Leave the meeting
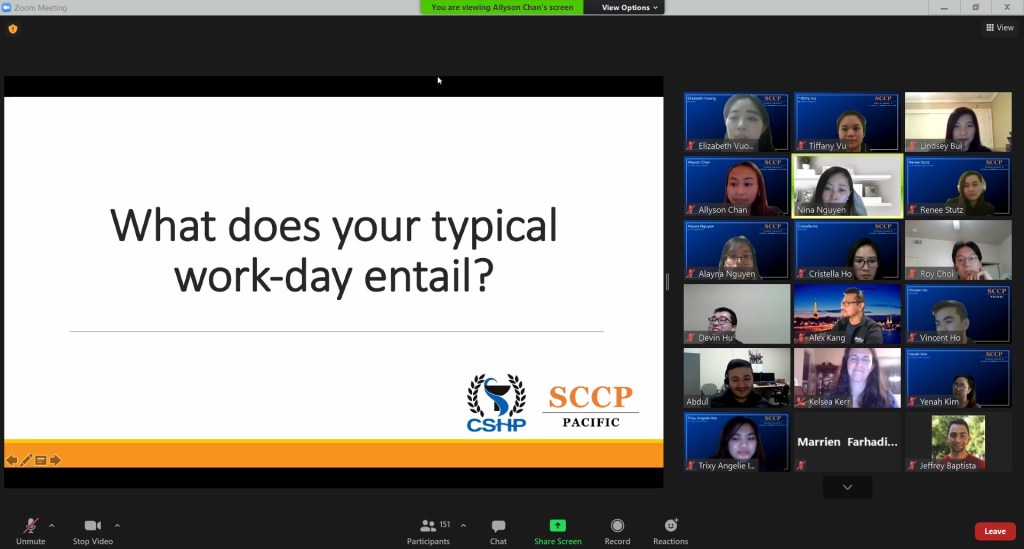Viewport: 1024px width, 549px height. [994, 531]
